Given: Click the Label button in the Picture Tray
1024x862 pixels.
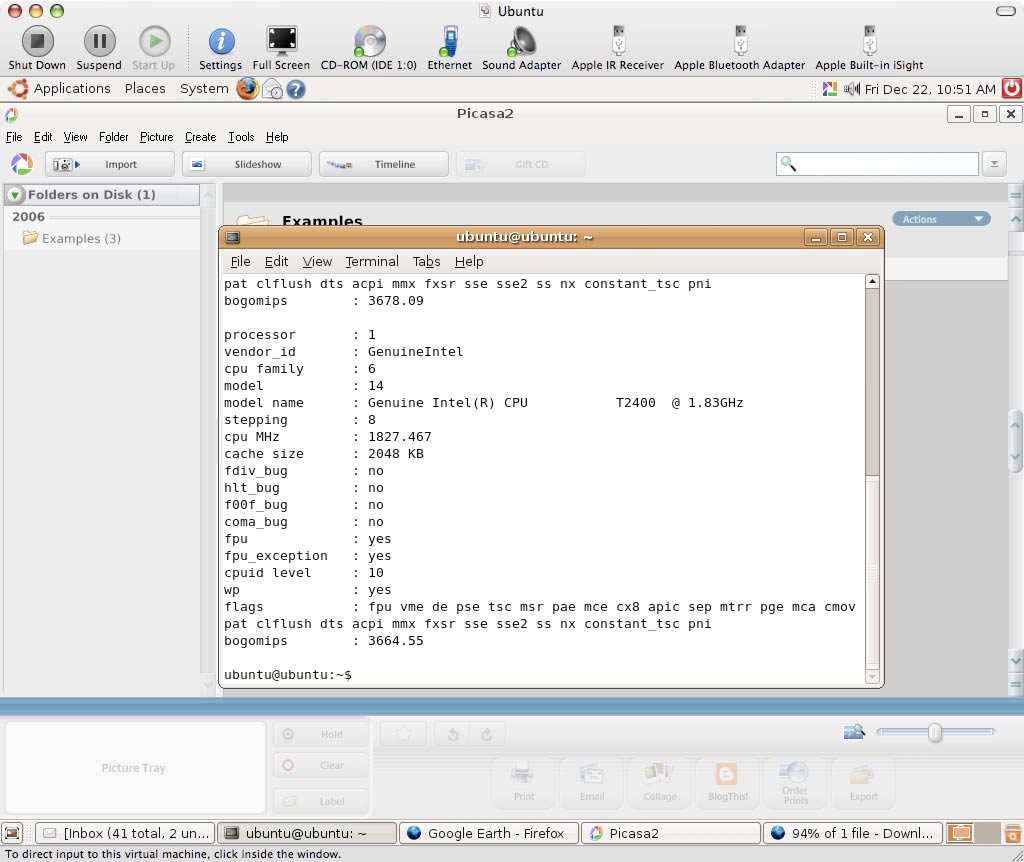Looking at the screenshot, I should (x=321, y=801).
